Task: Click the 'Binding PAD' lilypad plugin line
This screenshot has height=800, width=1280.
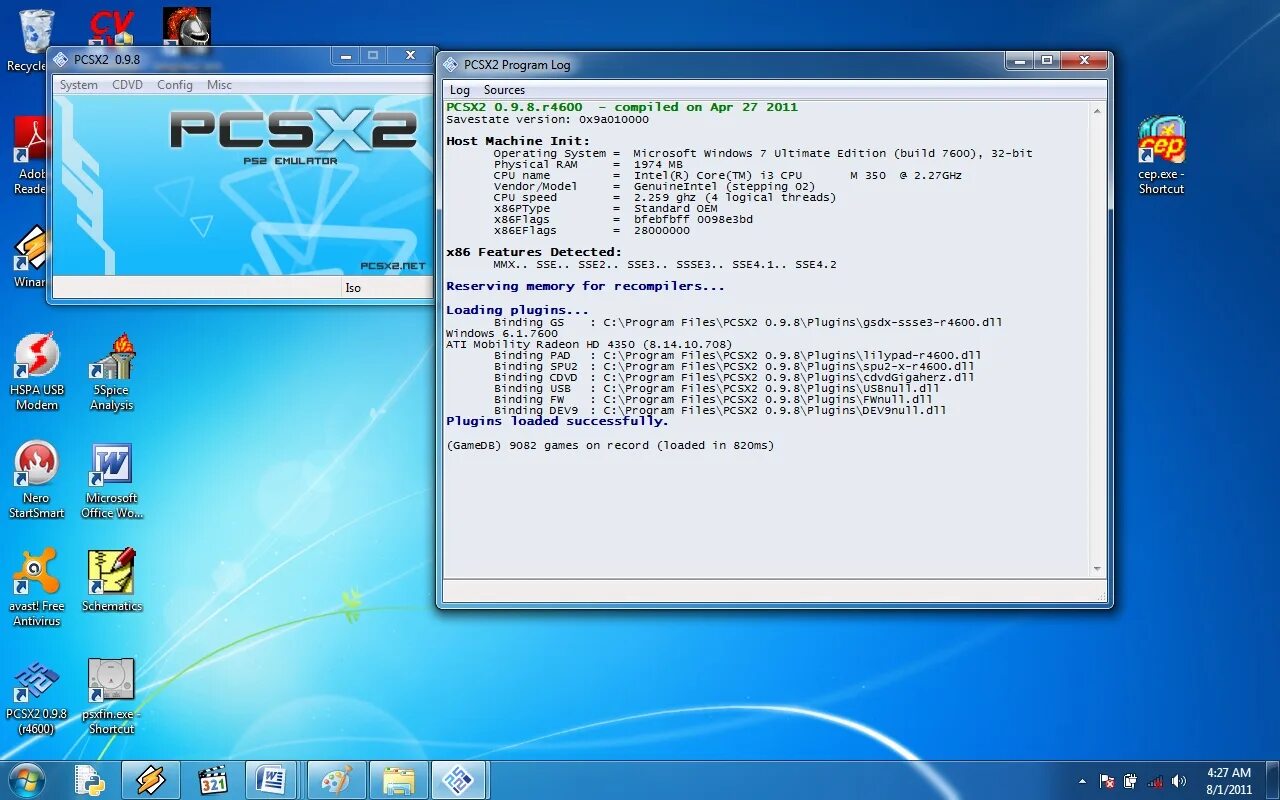Action: (x=738, y=355)
